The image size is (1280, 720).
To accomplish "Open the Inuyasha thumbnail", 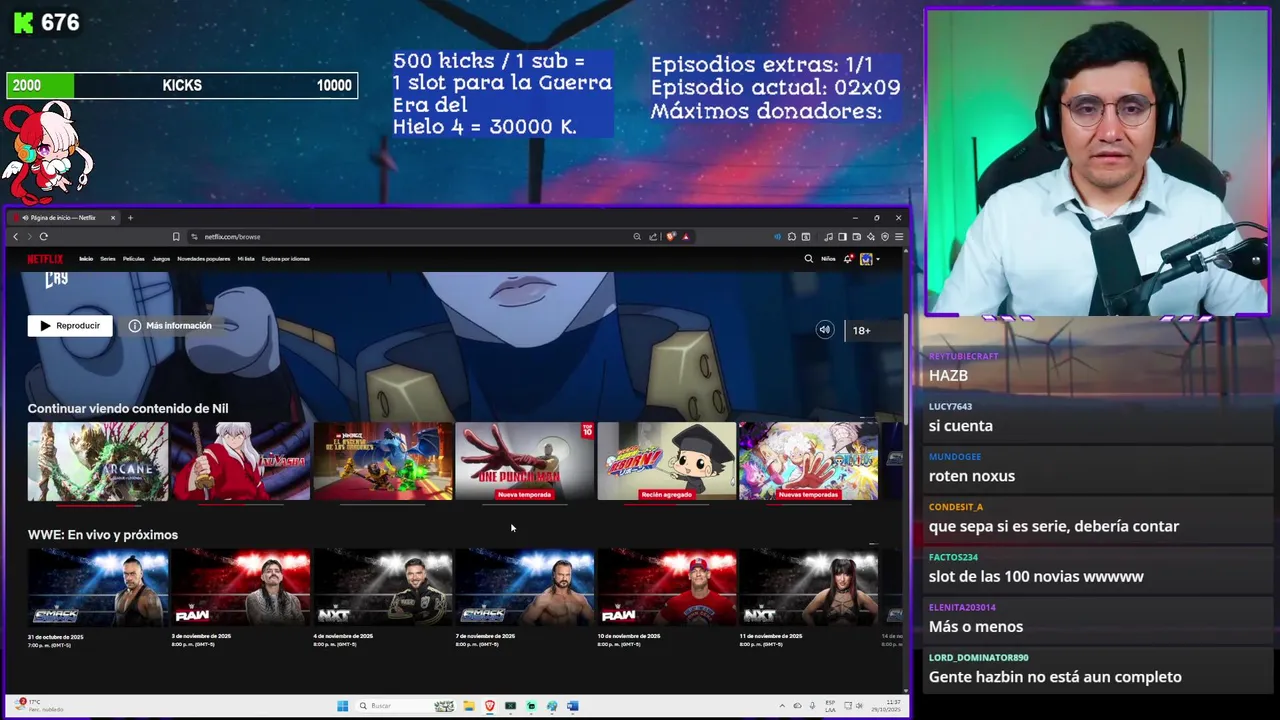I will (240, 461).
